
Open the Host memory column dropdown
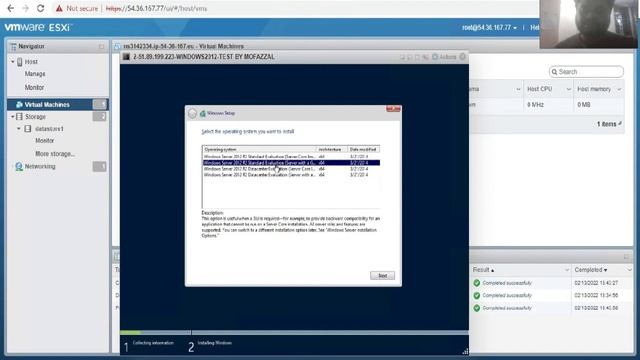(x=619, y=89)
